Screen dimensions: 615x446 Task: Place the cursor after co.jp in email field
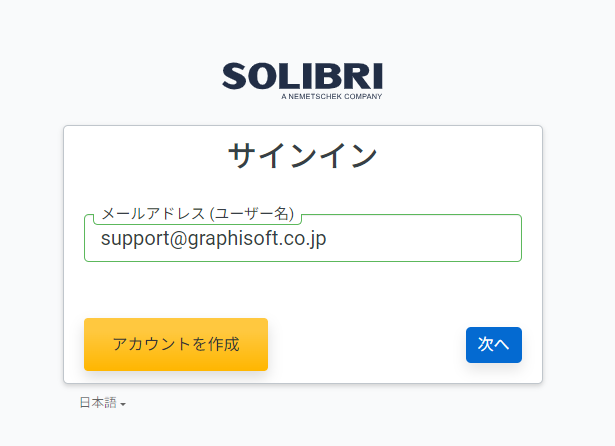(x=327, y=238)
